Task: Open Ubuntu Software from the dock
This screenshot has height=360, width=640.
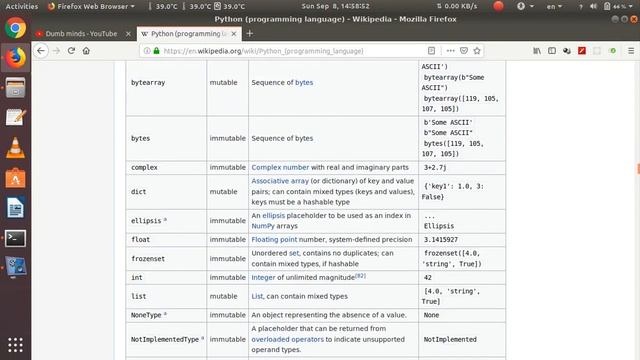Action: (x=16, y=178)
